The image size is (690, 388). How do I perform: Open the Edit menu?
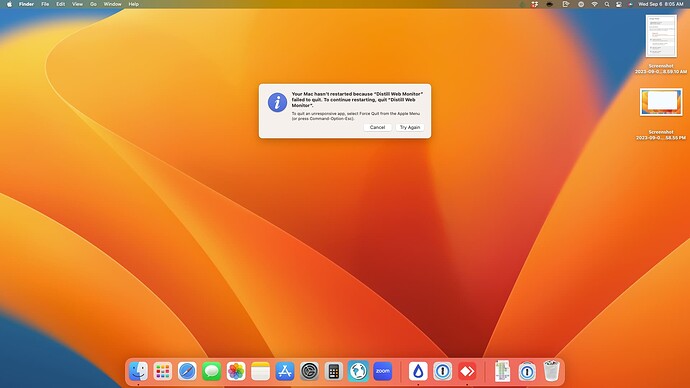coord(61,4)
